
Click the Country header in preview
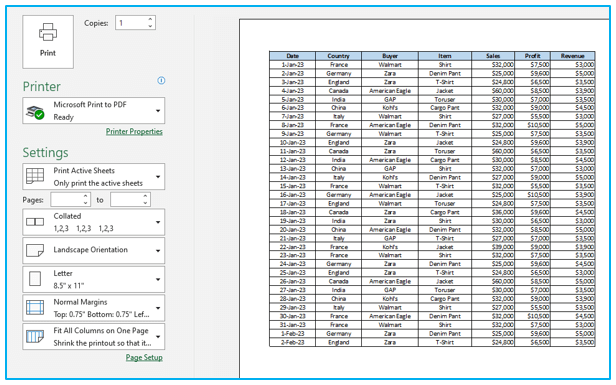pyautogui.click(x=338, y=56)
